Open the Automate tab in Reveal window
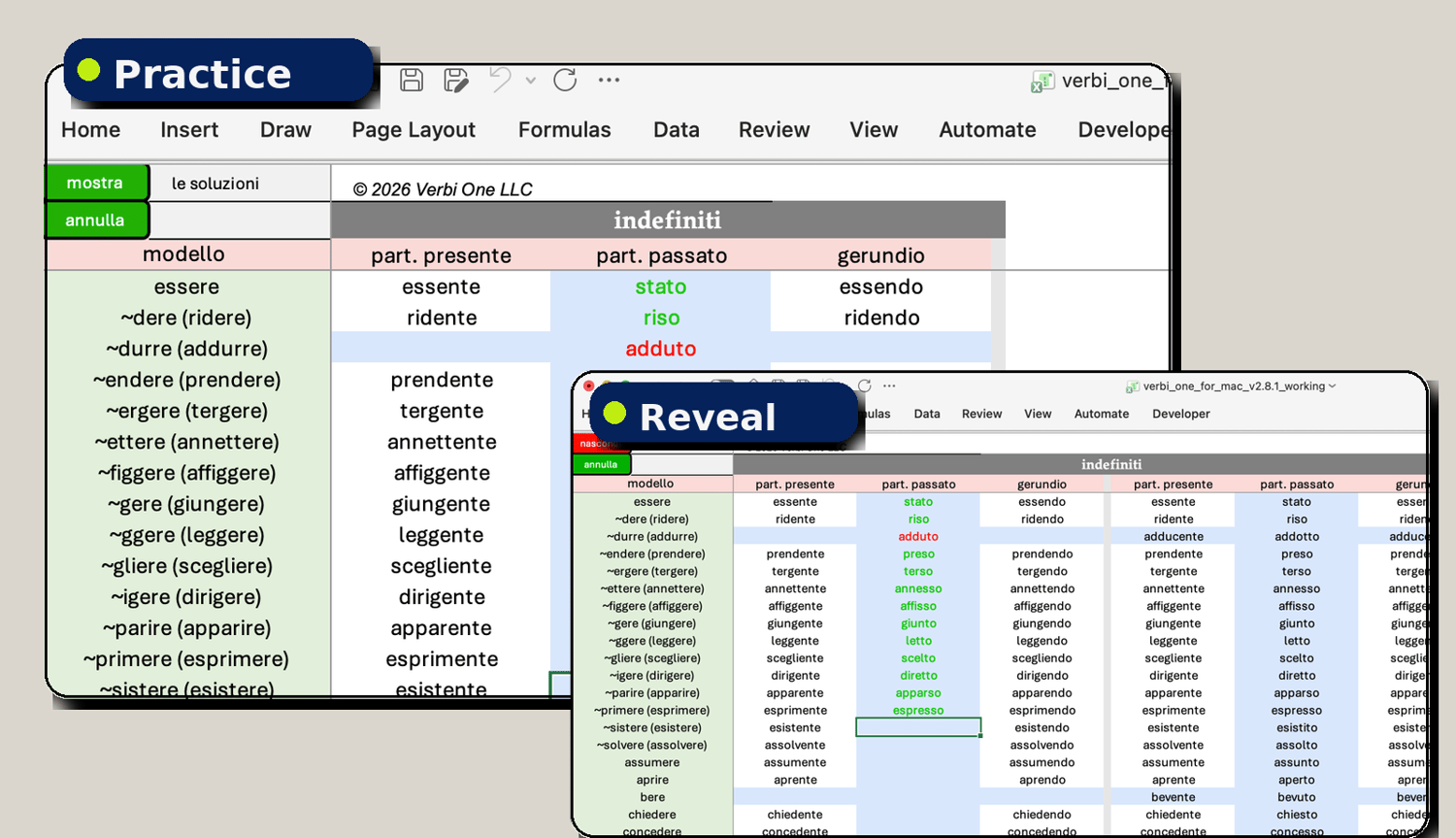The image size is (1456, 838). pos(1102,414)
